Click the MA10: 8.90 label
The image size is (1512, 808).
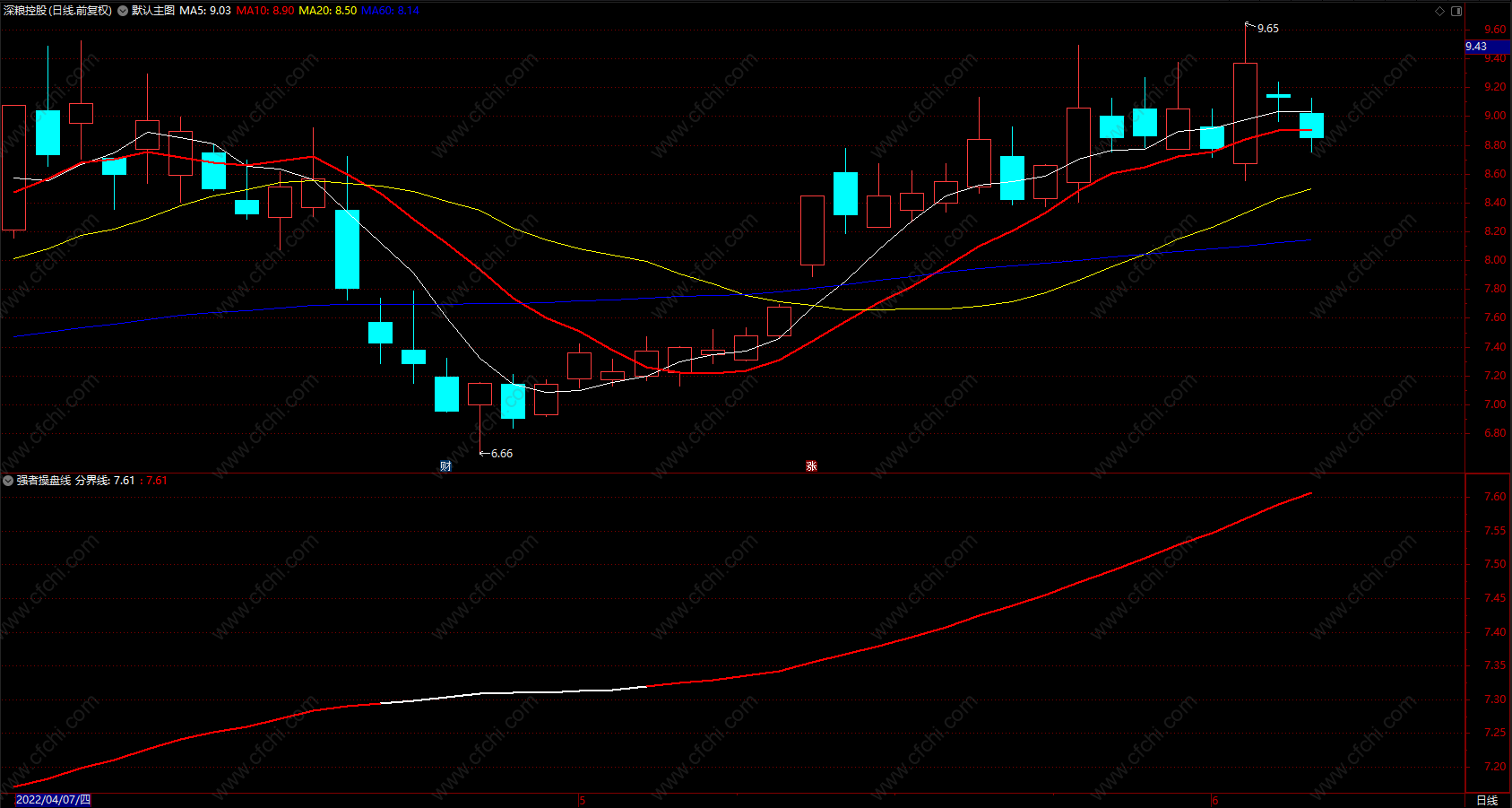coord(265,11)
